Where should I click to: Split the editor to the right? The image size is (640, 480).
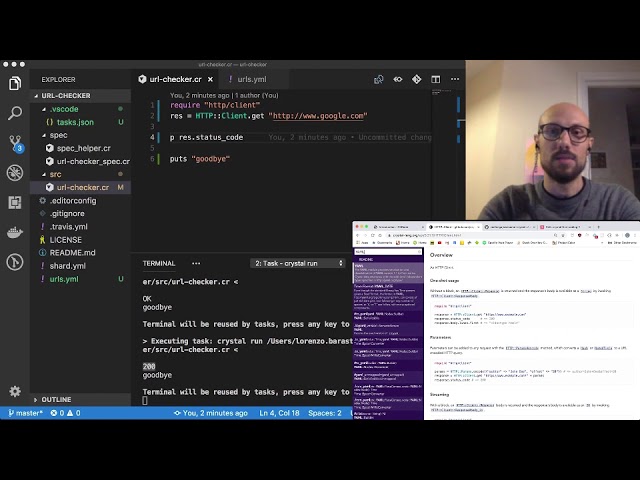coord(436,79)
